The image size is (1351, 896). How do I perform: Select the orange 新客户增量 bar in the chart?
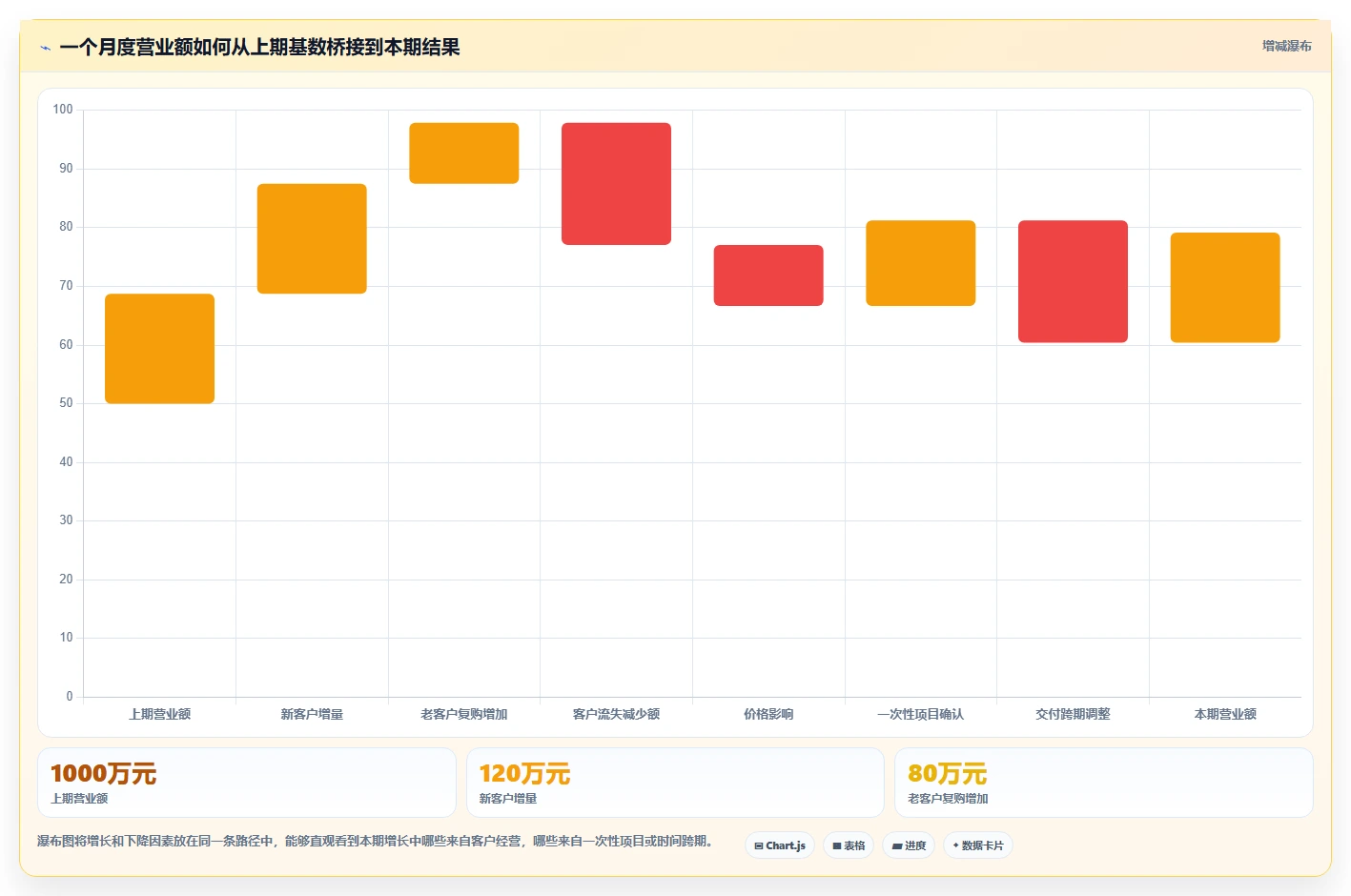point(312,238)
